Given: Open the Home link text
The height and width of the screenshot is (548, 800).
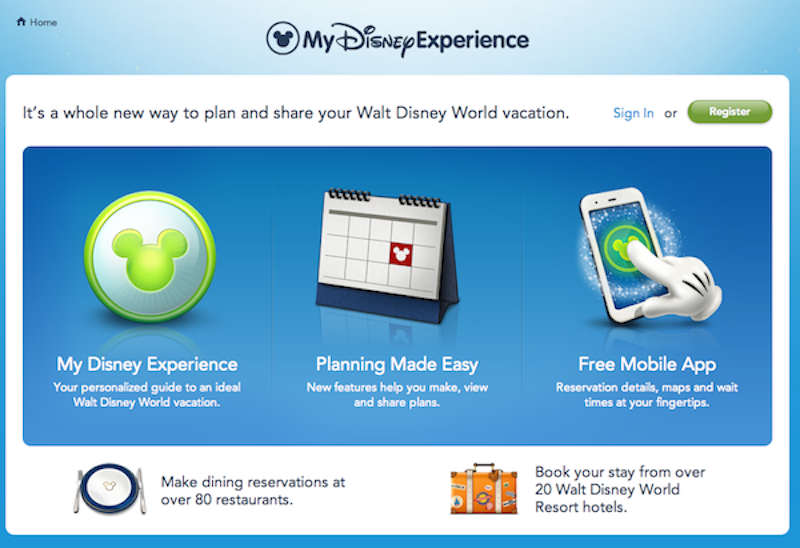Looking at the screenshot, I should click(x=43, y=22).
